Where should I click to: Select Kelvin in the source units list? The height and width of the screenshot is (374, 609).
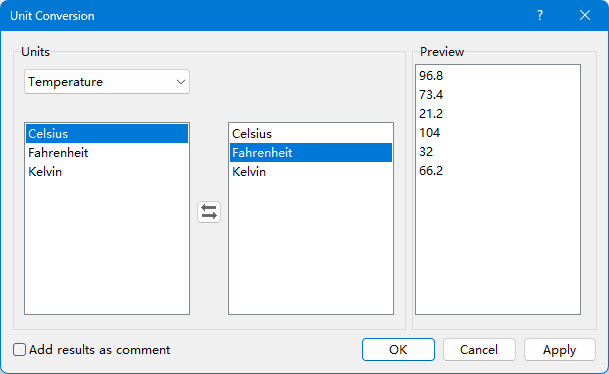107,172
